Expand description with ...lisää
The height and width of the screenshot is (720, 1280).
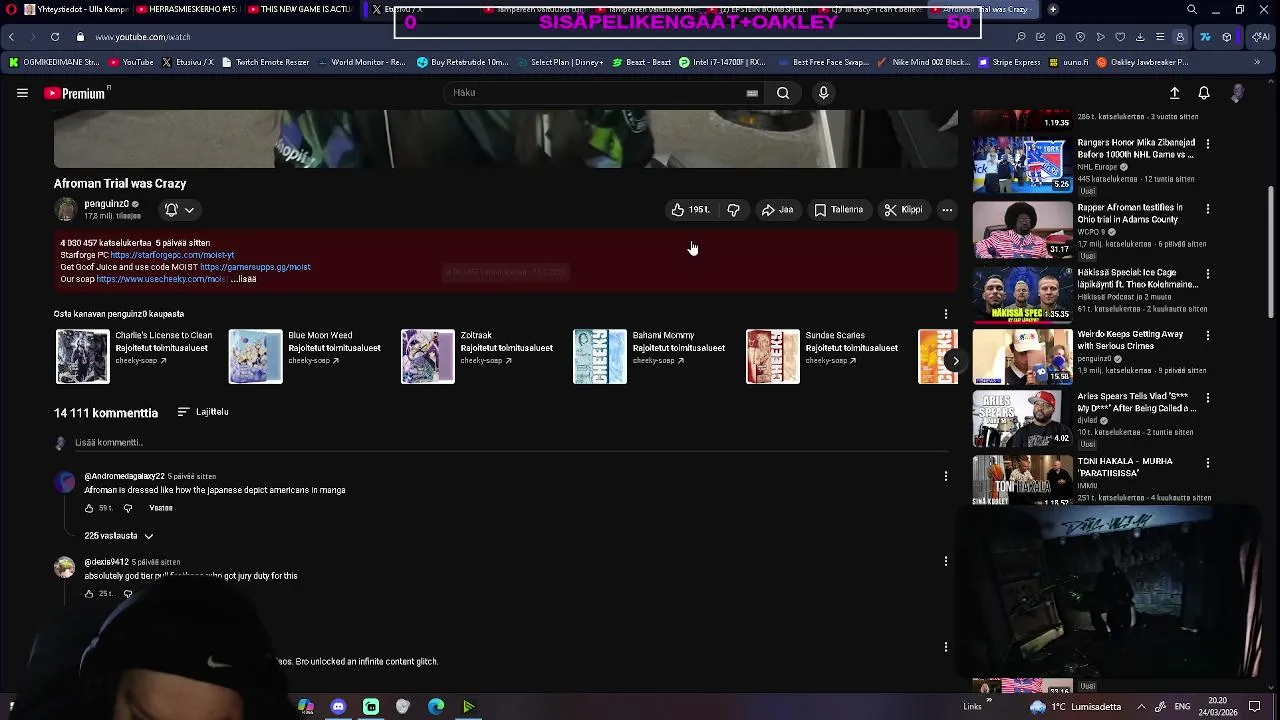243,279
